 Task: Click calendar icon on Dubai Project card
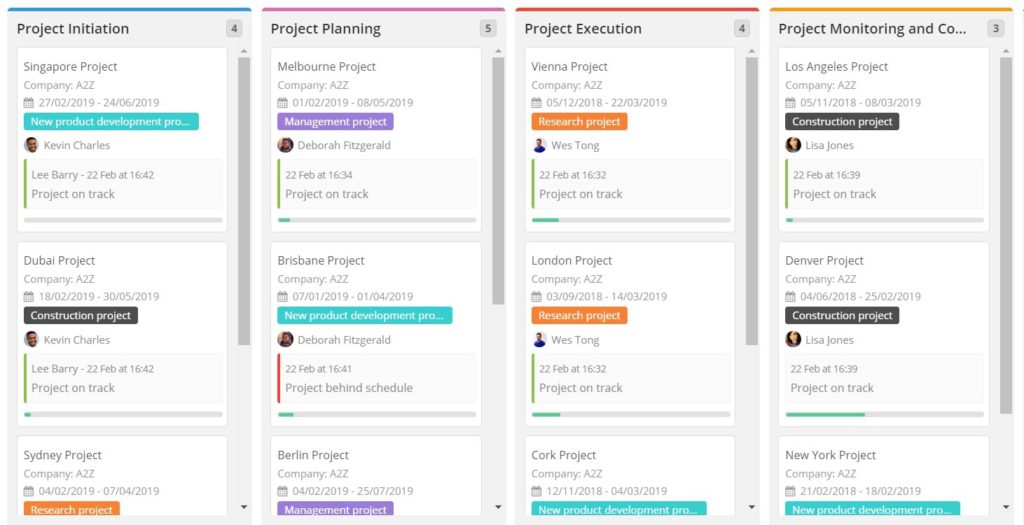[x=29, y=297]
